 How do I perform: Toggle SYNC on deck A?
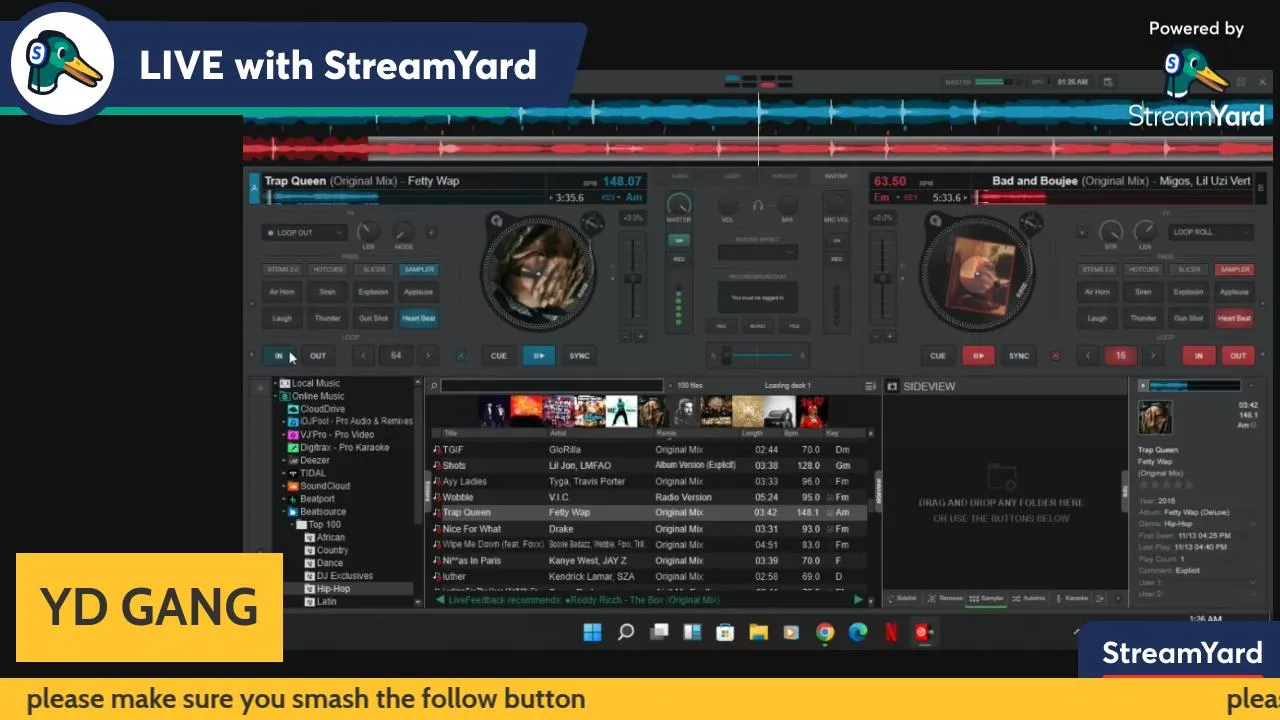(579, 355)
